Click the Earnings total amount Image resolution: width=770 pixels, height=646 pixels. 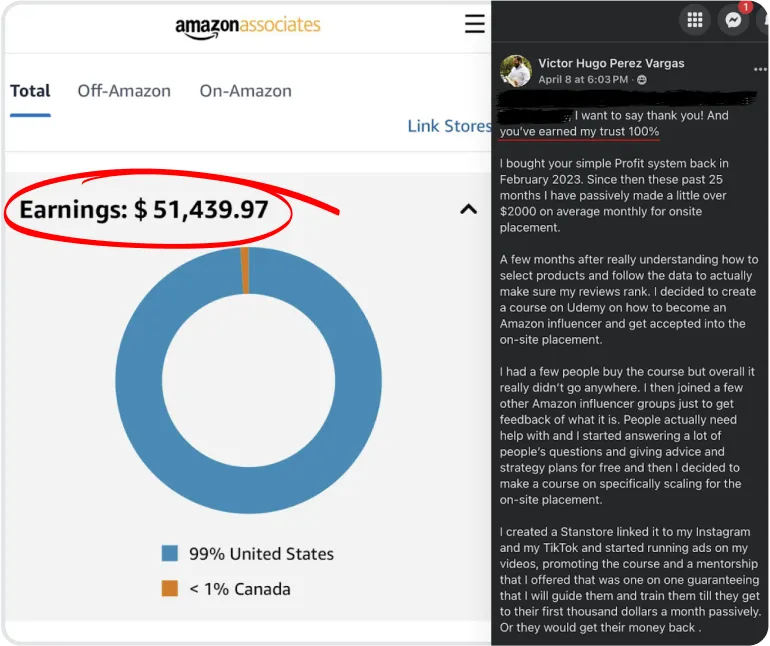point(211,209)
